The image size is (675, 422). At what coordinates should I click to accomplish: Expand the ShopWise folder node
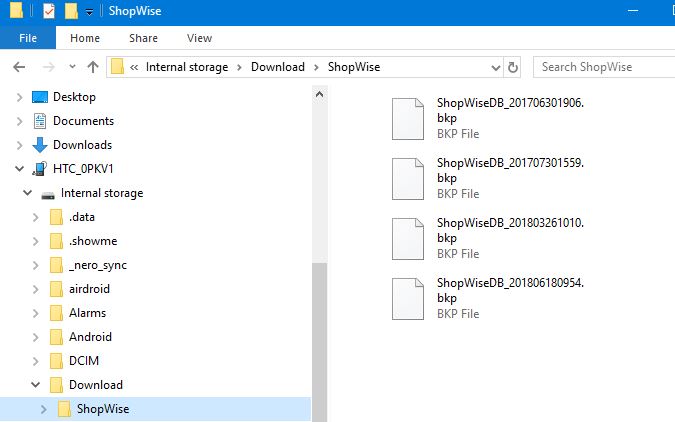tap(43, 409)
